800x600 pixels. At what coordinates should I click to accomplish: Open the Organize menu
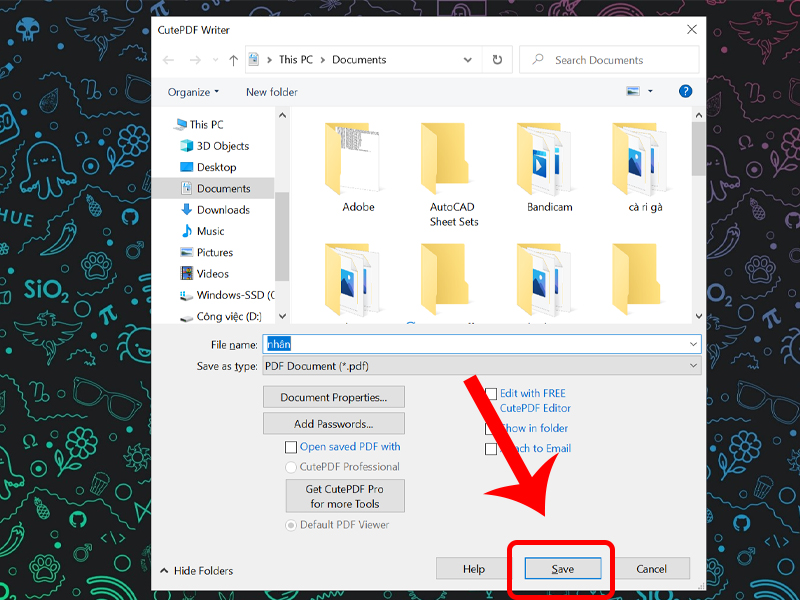(193, 91)
